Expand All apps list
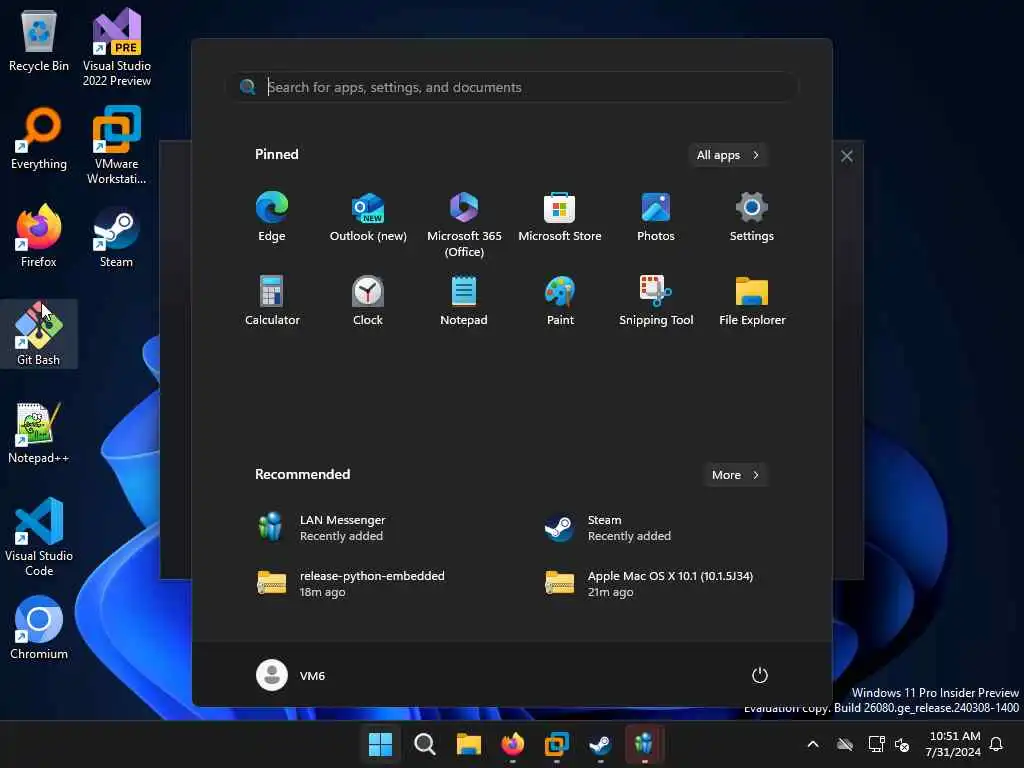 pyautogui.click(x=728, y=155)
